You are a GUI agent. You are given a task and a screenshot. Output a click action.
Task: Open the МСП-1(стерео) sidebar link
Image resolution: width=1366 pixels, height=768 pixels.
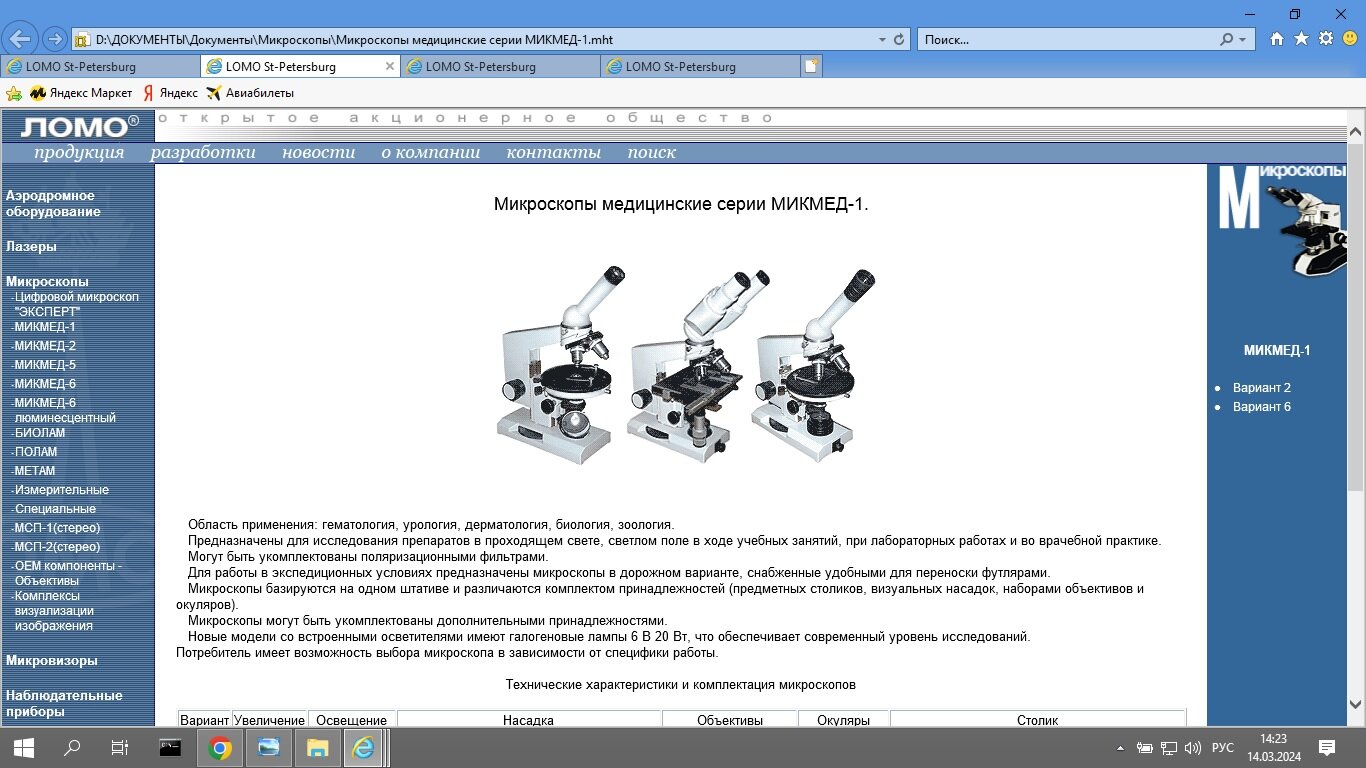pyautogui.click(x=56, y=528)
